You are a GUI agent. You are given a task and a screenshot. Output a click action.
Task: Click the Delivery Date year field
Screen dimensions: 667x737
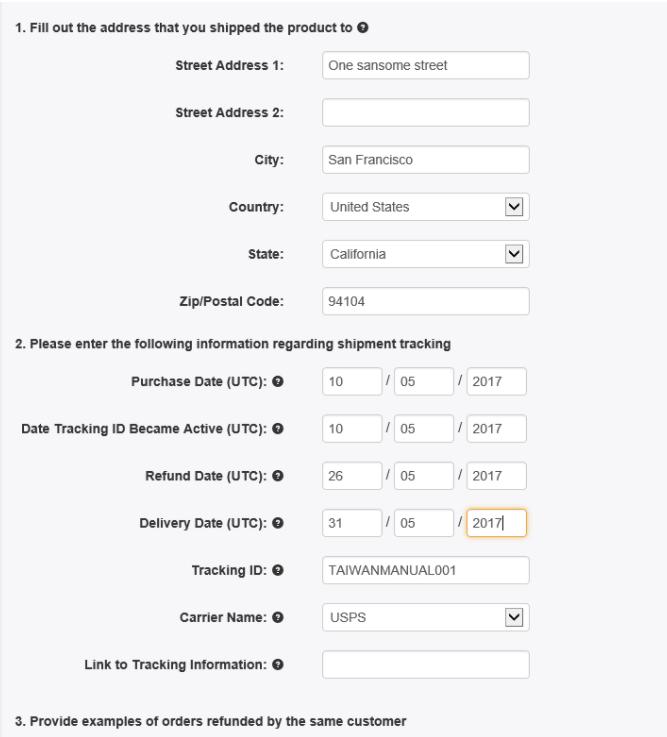coord(496,522)
